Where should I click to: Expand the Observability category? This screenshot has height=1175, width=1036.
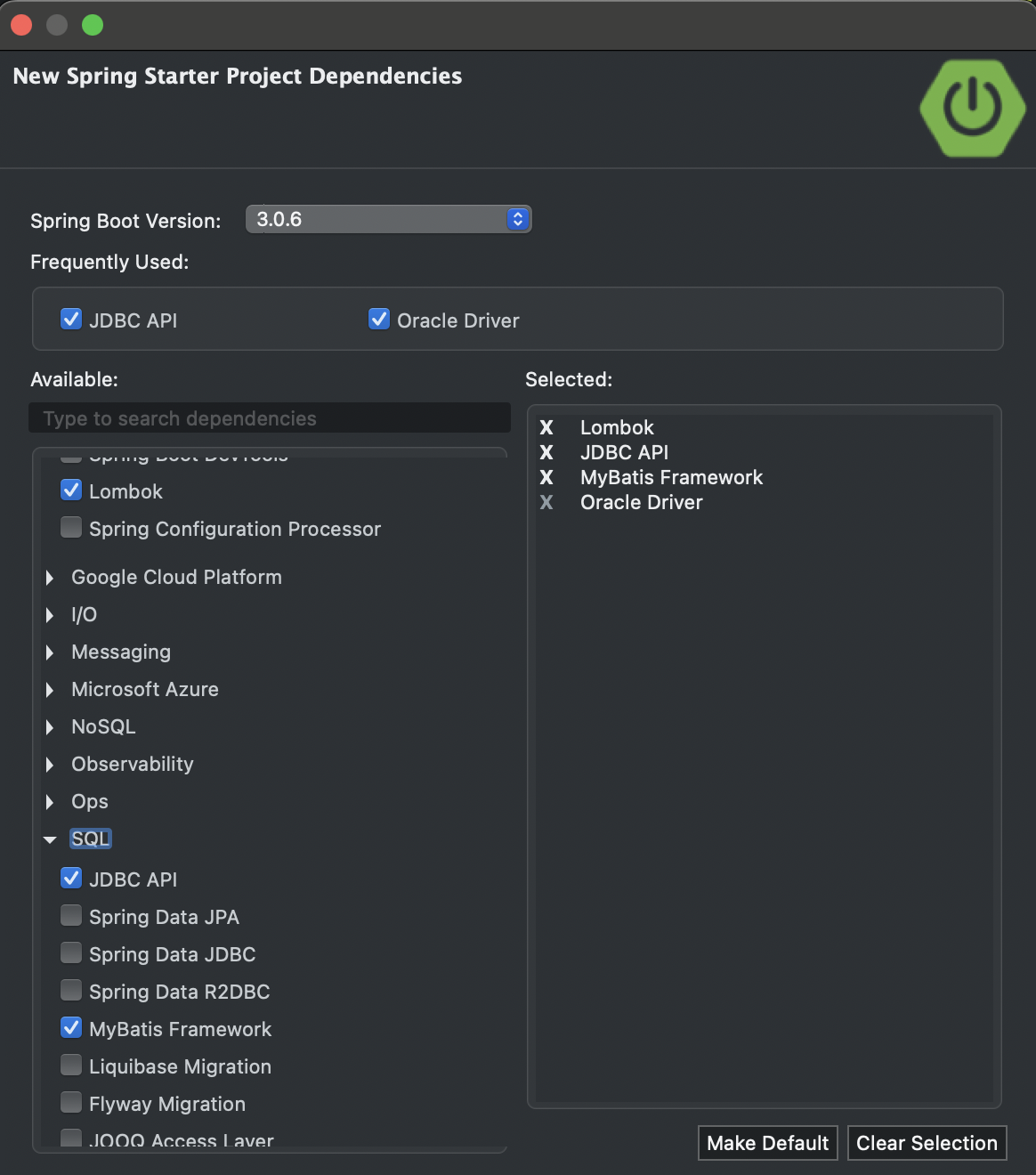pyautogui.click(x=50, y=765)
